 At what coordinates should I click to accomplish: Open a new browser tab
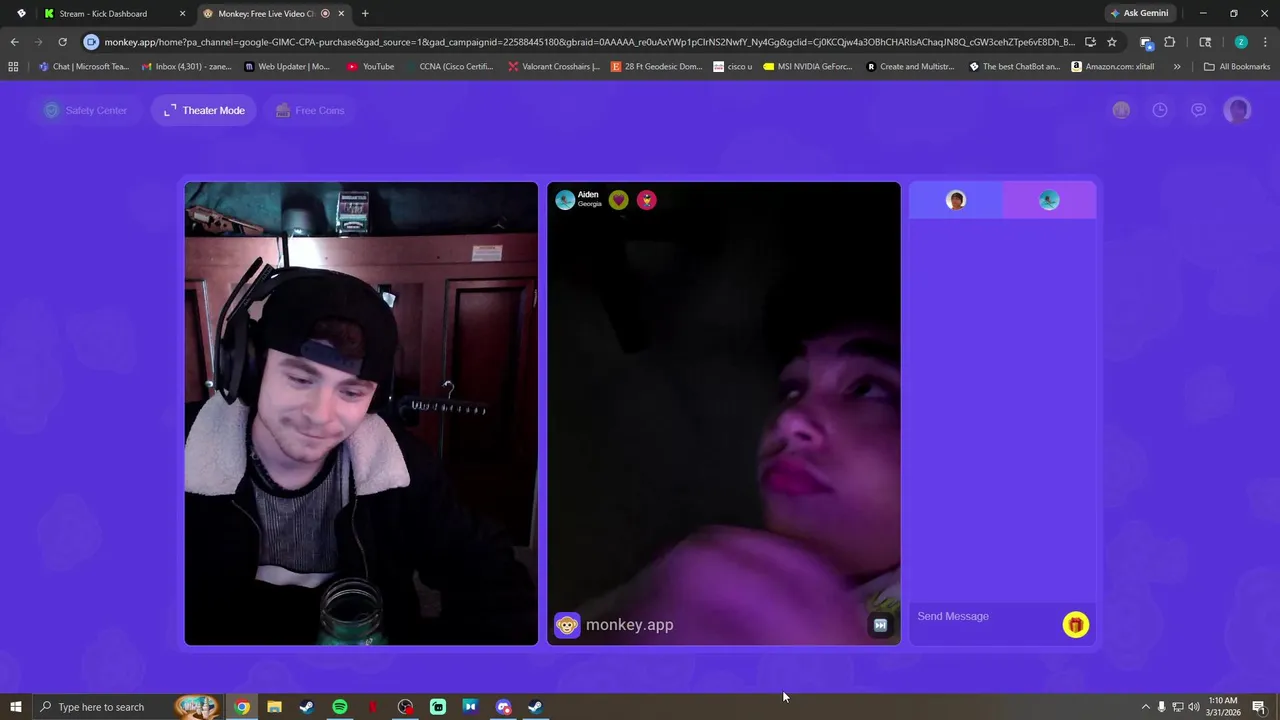tap(365, 13)
